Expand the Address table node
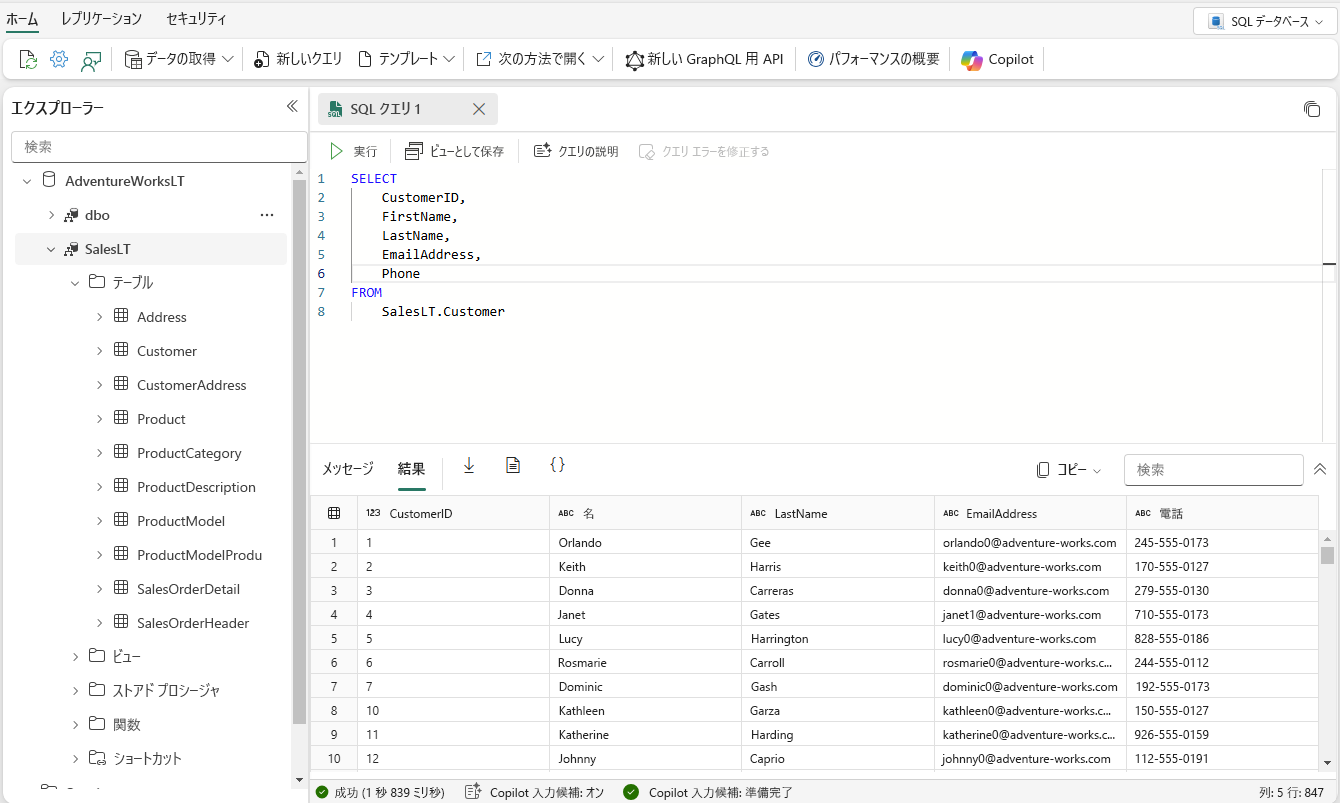 click(x=99, y=317)
